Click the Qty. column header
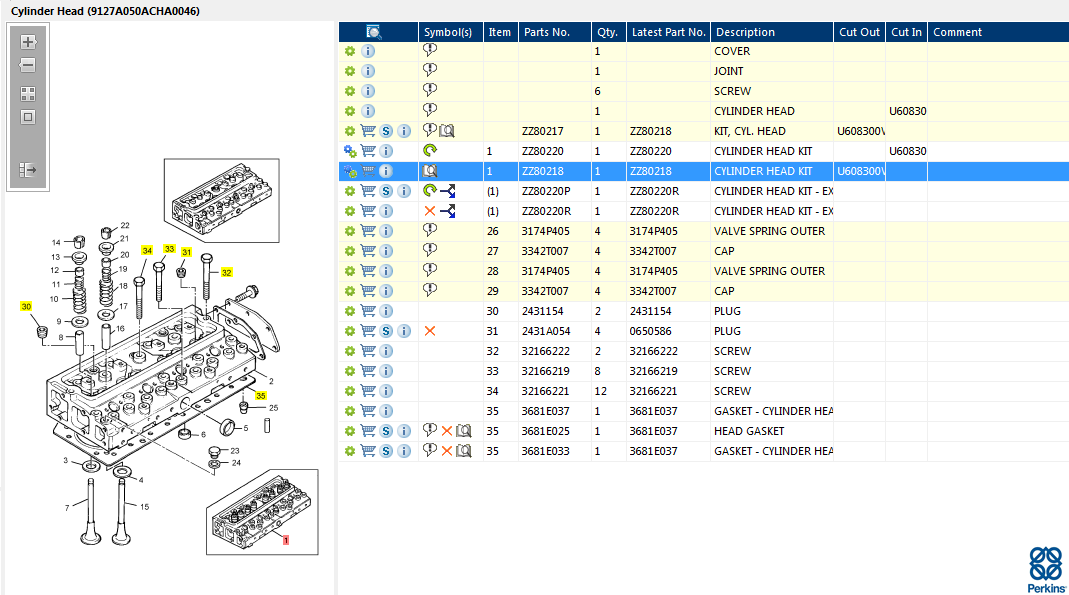Screen dimensions: 1069x595 (x=607, y=32)
